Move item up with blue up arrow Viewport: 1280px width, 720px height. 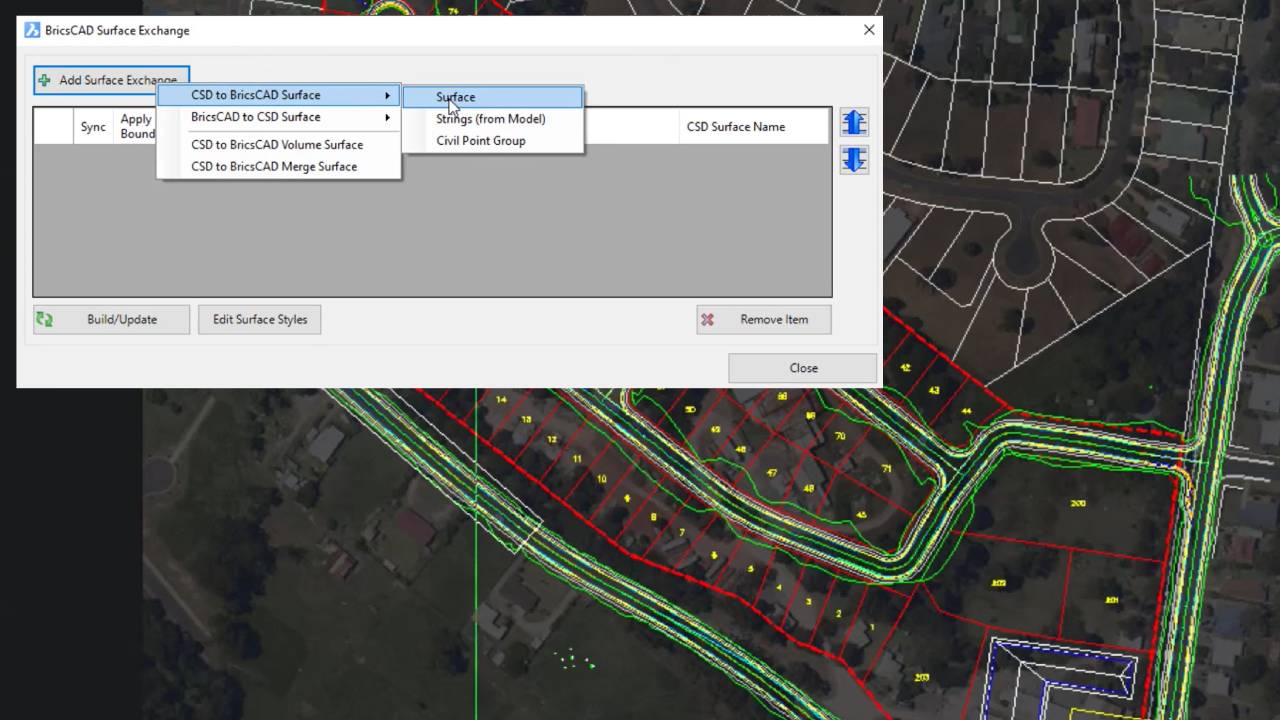tap(854, 122)
